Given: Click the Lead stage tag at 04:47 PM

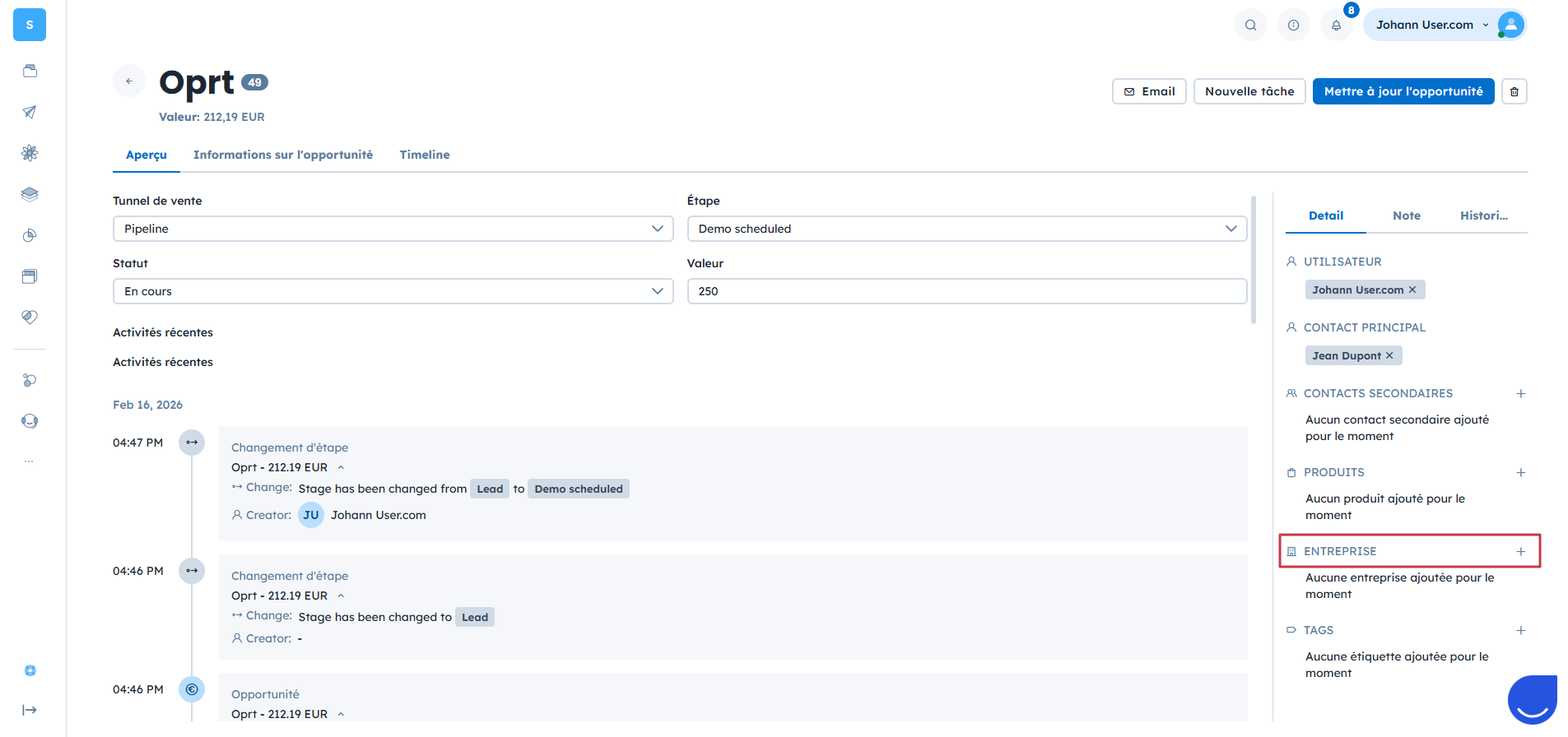Looking at the screenshot, I should coord(490,489).
